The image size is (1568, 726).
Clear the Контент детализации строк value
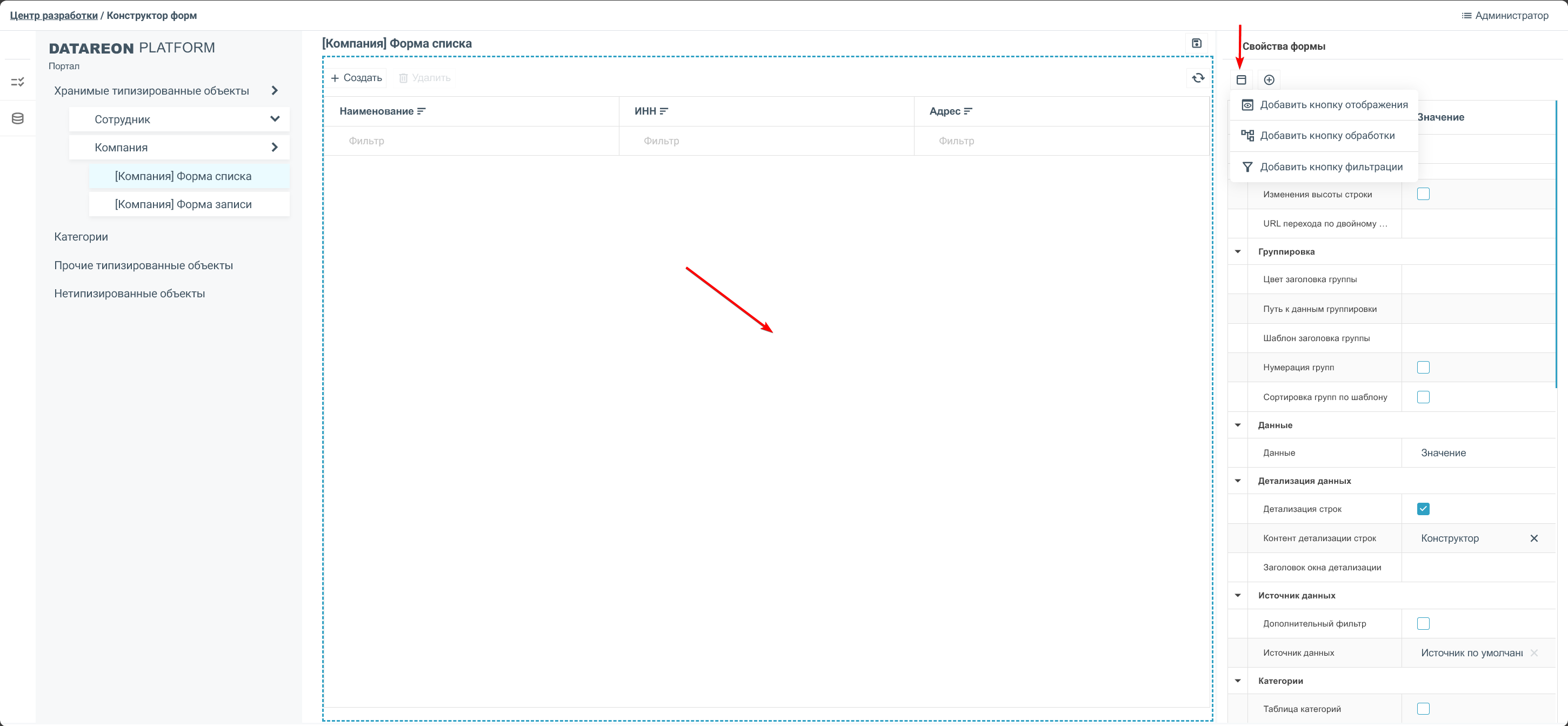pyautogui.click(x=1533, y=538)
